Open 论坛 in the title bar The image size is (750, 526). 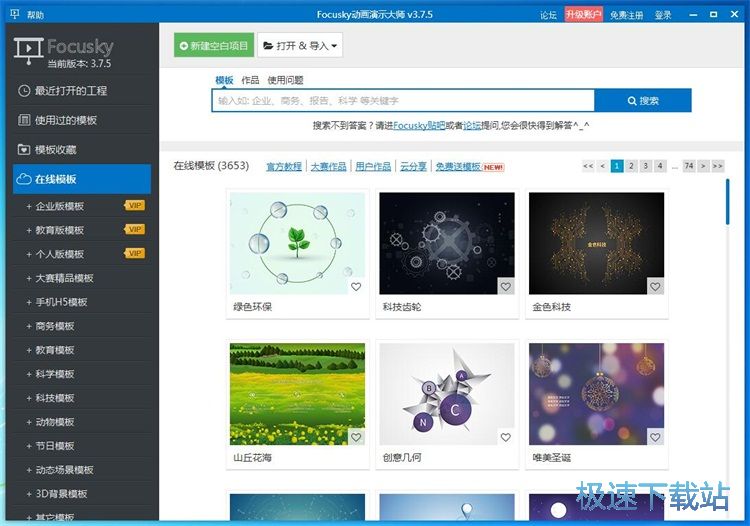click(x=548, y=15)
